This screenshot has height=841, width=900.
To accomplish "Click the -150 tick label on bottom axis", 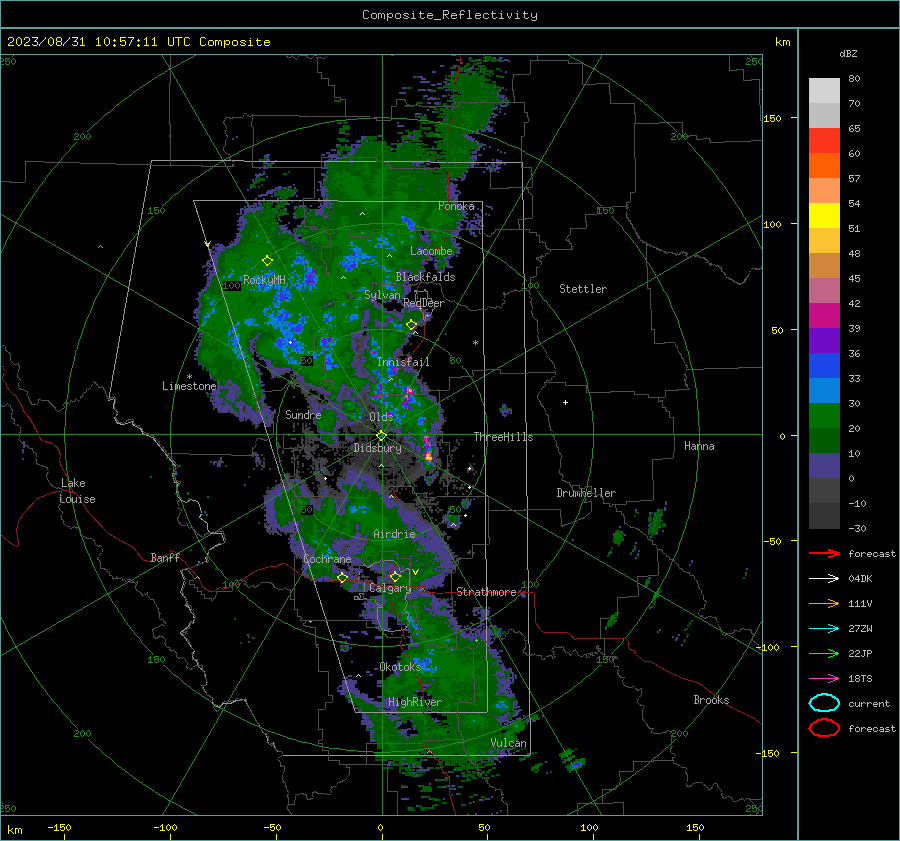I will [59, 827].
